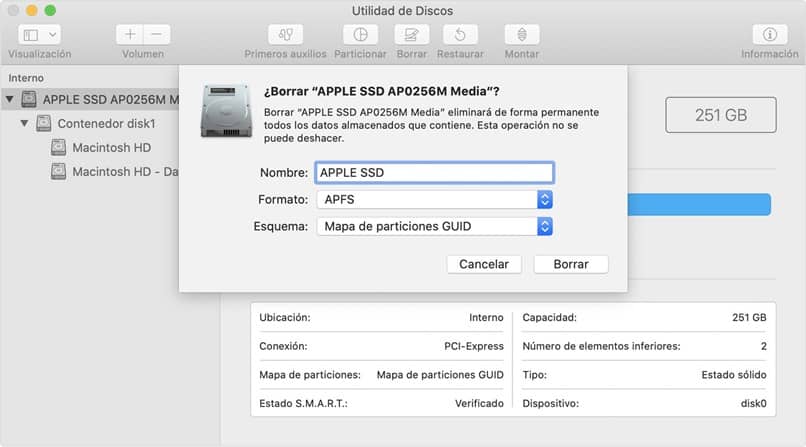Click the APPLE SSD drive icon in sidebar
This screenshot has height=447, width=806.
[x=29, y=99]
